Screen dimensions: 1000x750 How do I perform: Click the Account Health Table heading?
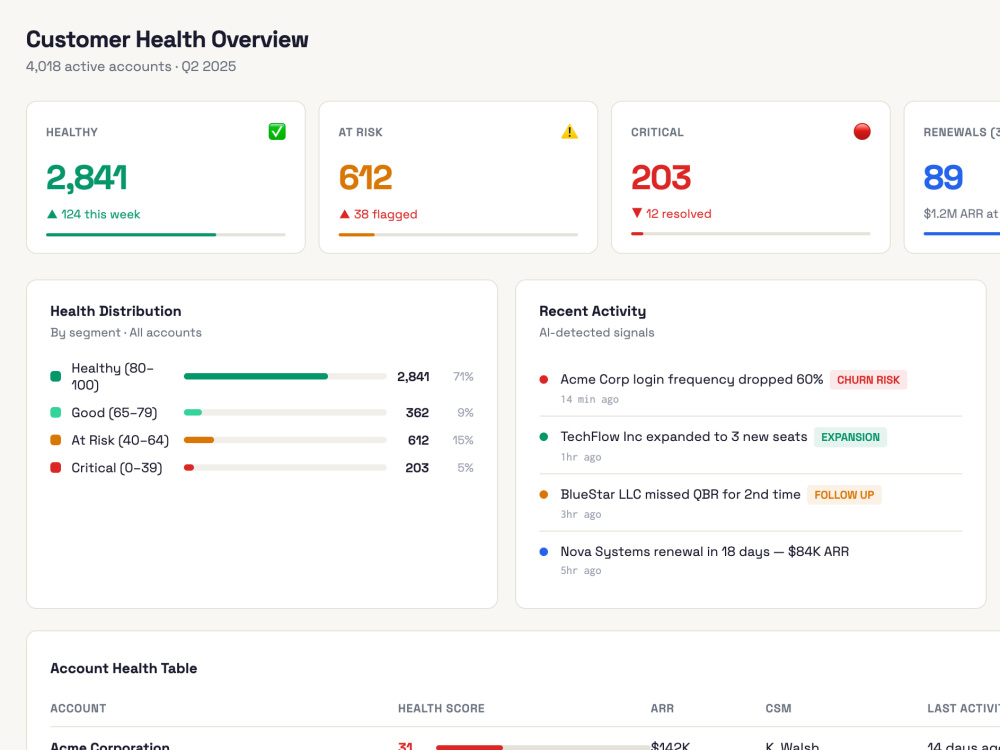[124, 668]
